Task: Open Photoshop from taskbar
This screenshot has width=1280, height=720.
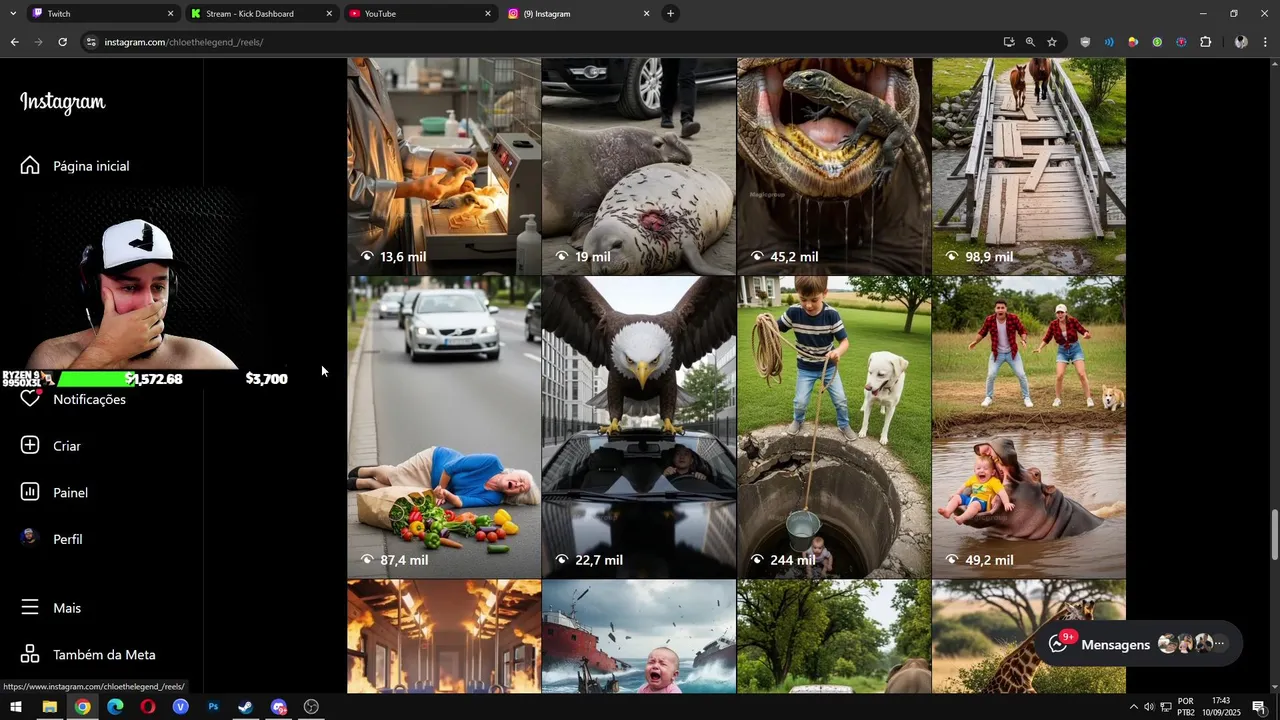Action: (213, 707)
